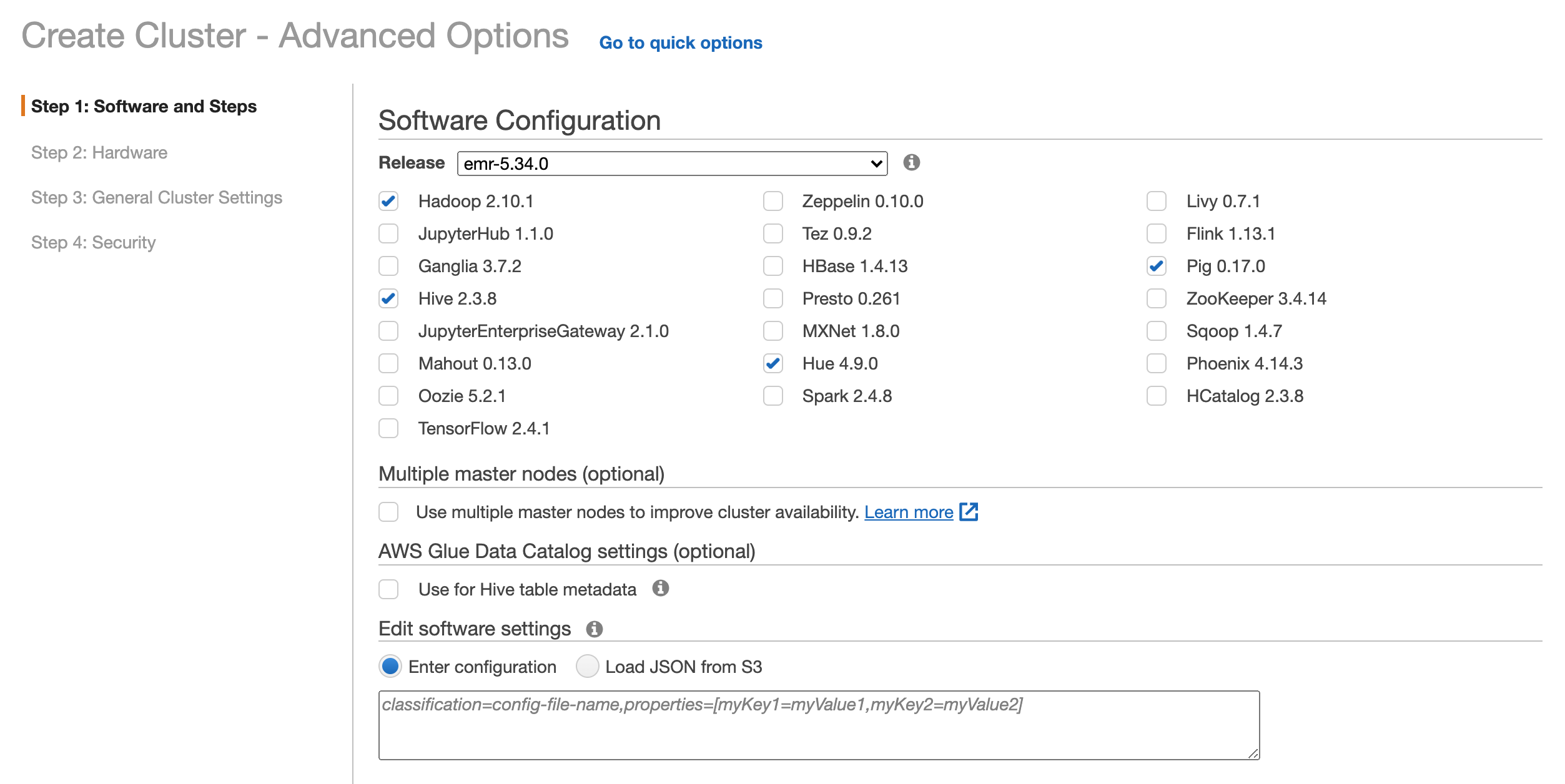Uncheck the Hue 4.9.0 checkbox
Image resolution: width=1565 pixels, height=784 pixels.
click(x=773, y=363)
